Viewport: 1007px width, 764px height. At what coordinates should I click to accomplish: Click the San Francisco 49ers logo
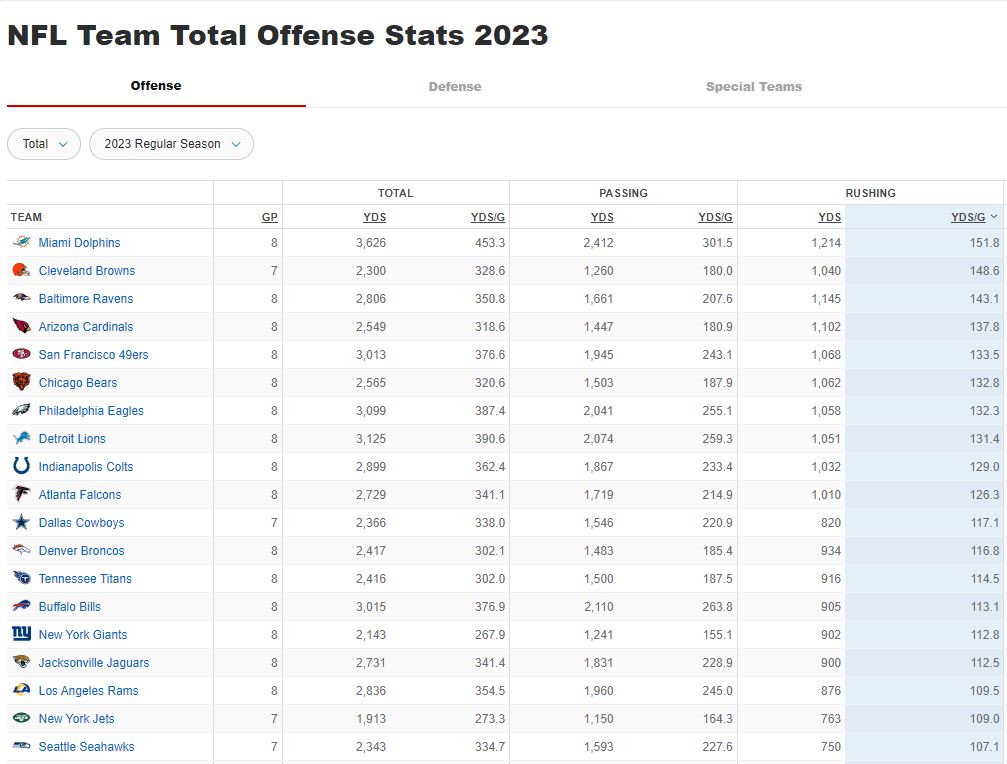22,354
